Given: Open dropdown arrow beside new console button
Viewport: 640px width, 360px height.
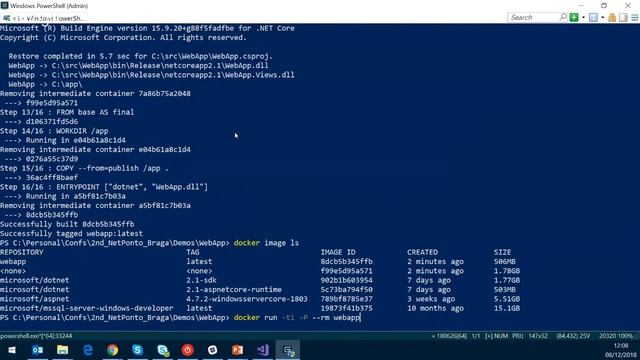Looking at the screenshot, I should [x=583, y=18].
